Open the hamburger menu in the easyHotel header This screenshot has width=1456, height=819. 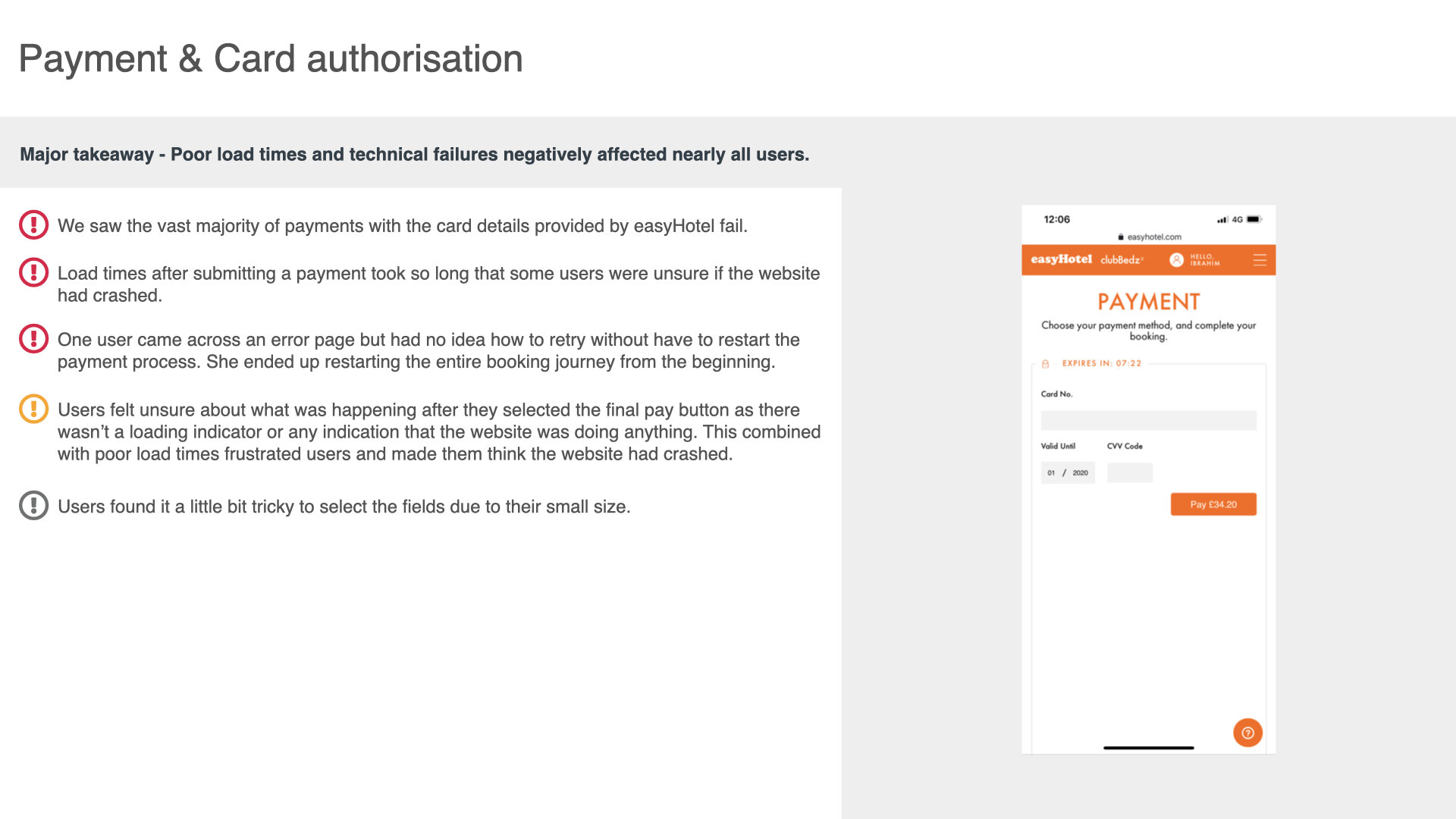pos(1260,260)
